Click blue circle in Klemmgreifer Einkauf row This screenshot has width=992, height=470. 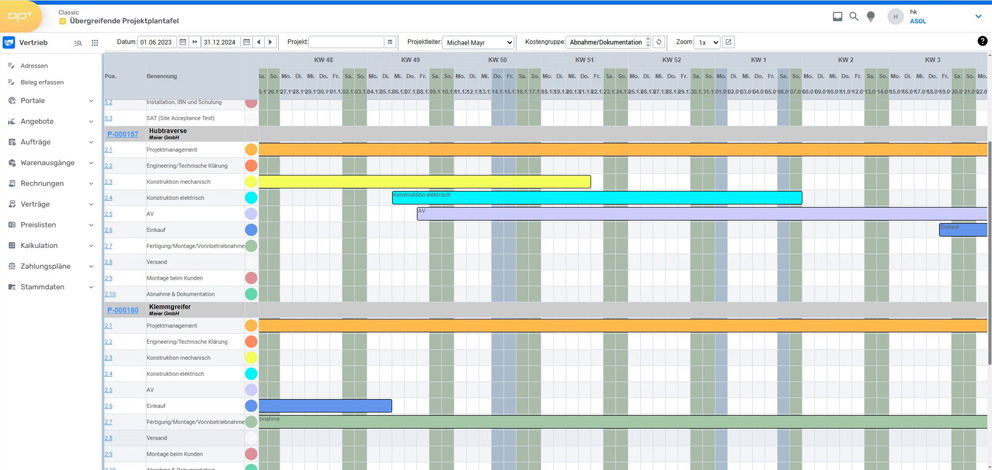pyautogui.click(x=251, y=405)
